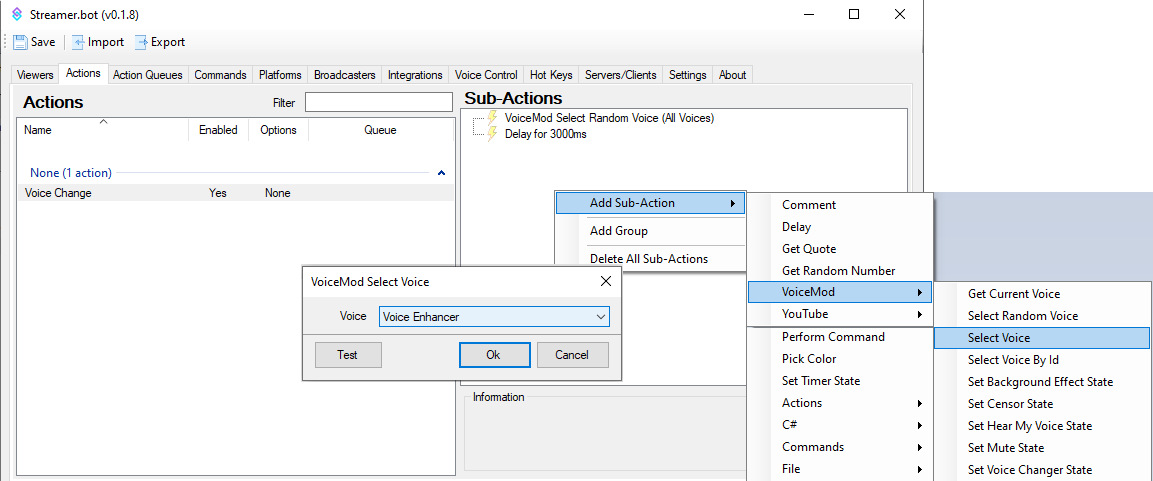This screenshot has width=1153, height=481.
Task: Switch to the Voice Control tab
Action: [486, 75]
